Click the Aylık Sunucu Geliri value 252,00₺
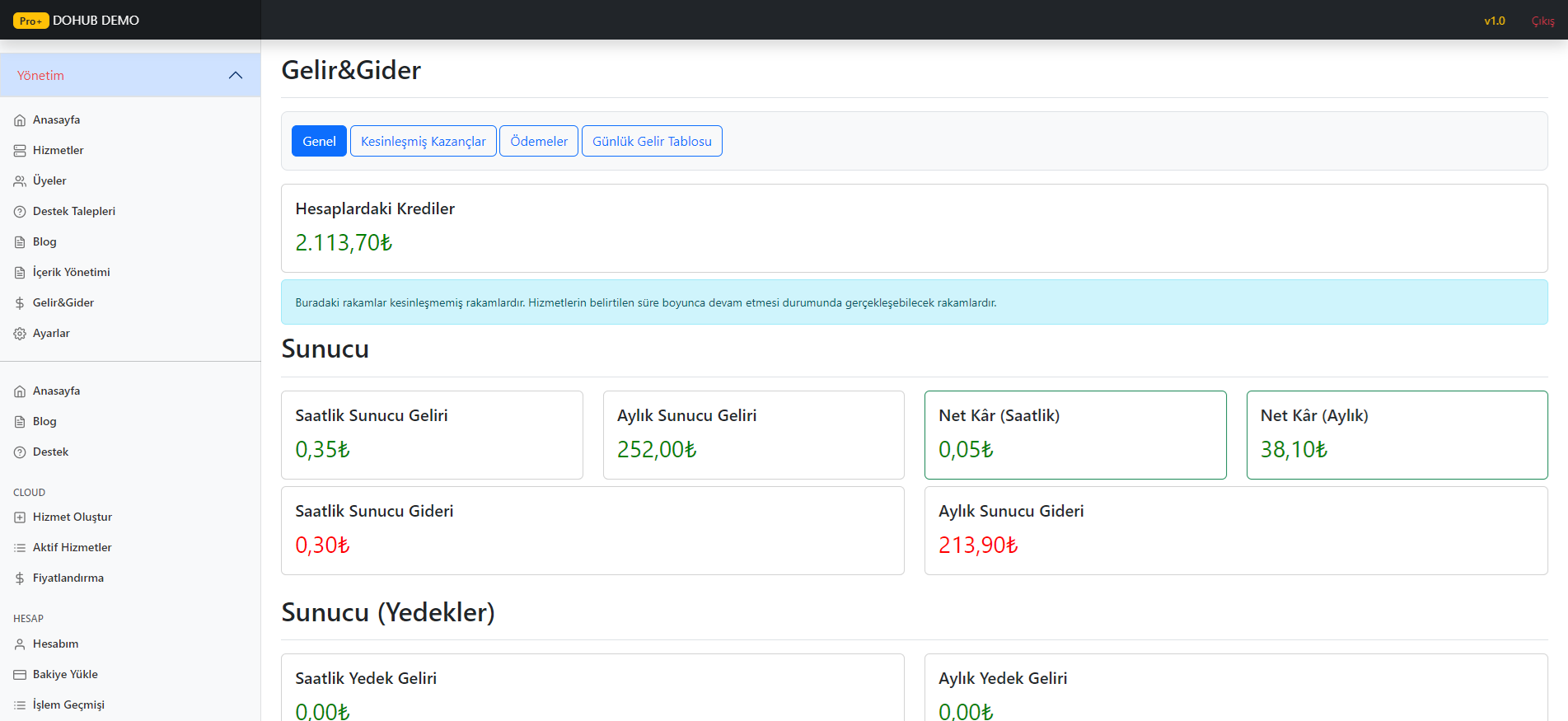The height and width of the screenshot is (721, 1568). point(657,449)
